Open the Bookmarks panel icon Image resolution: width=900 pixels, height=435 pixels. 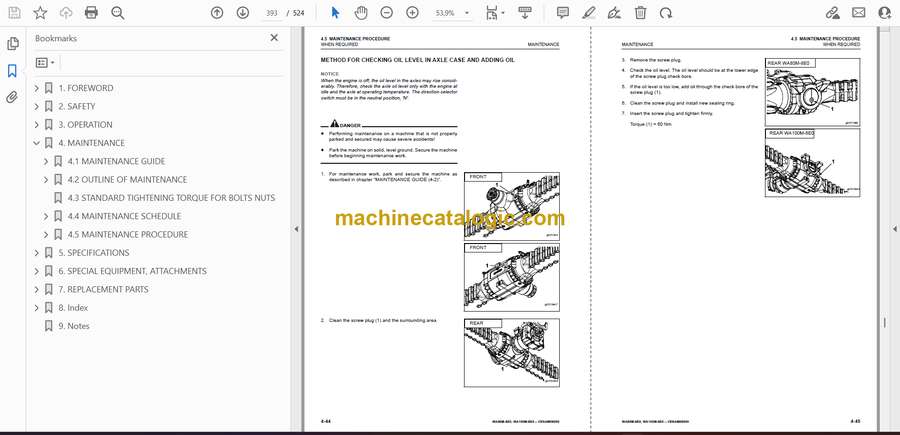coord(13,71)
